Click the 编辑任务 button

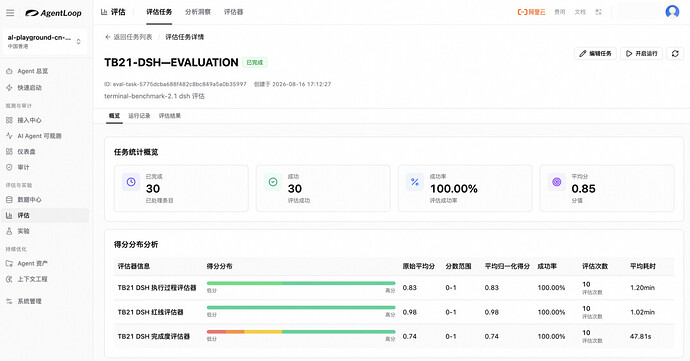click(x=595, y=53)
